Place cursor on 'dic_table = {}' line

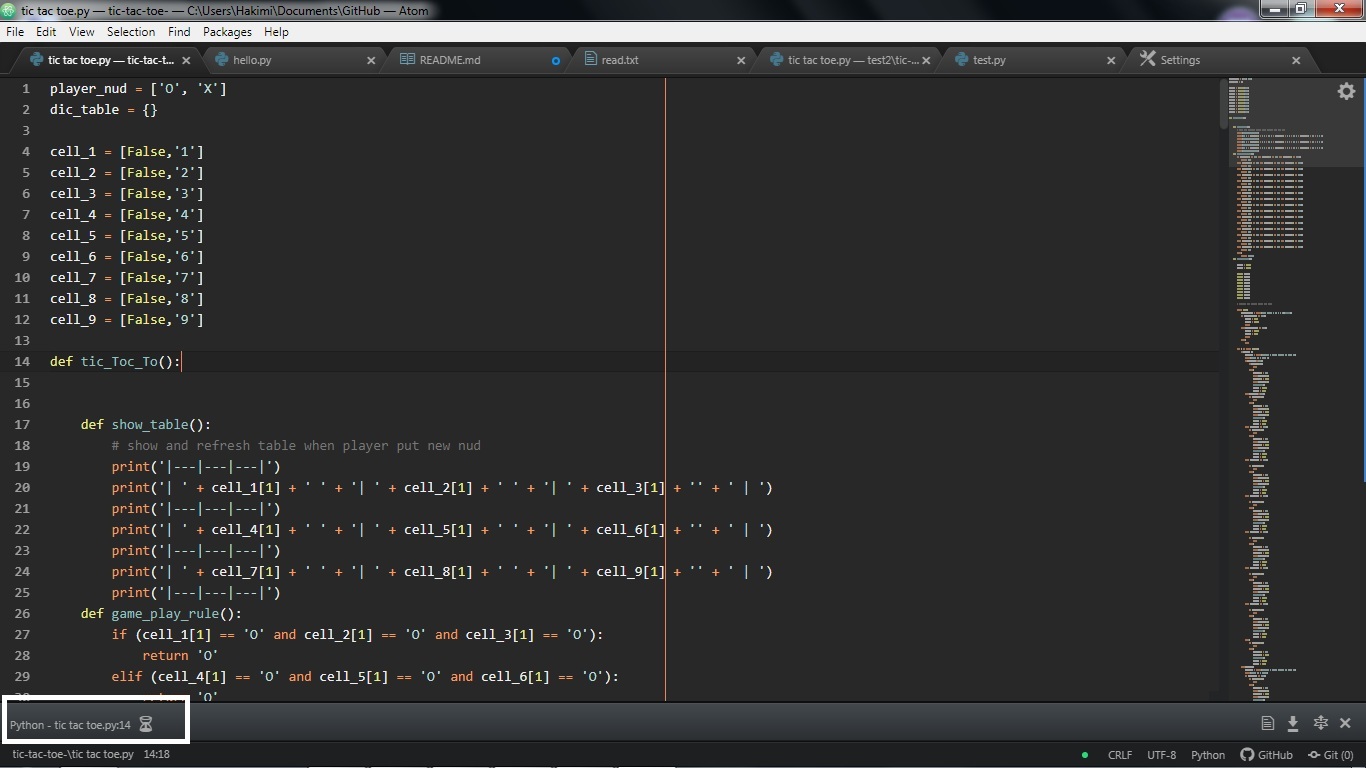click(x=104, y=110)
